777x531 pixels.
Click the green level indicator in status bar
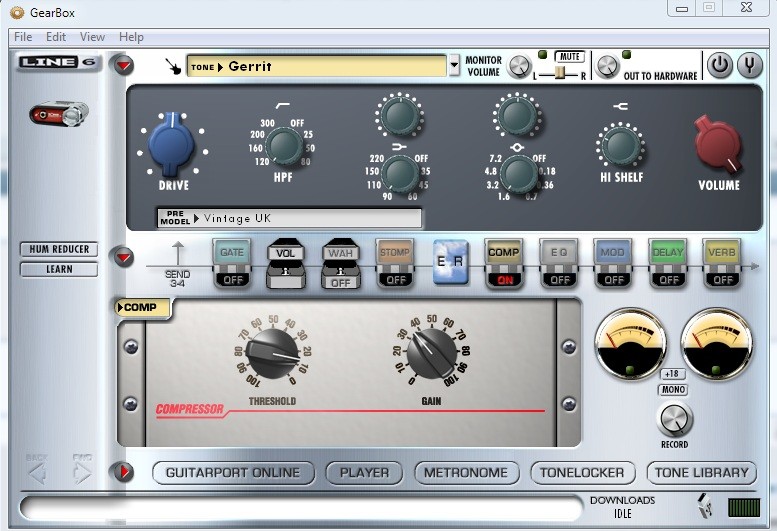[744, 508]
